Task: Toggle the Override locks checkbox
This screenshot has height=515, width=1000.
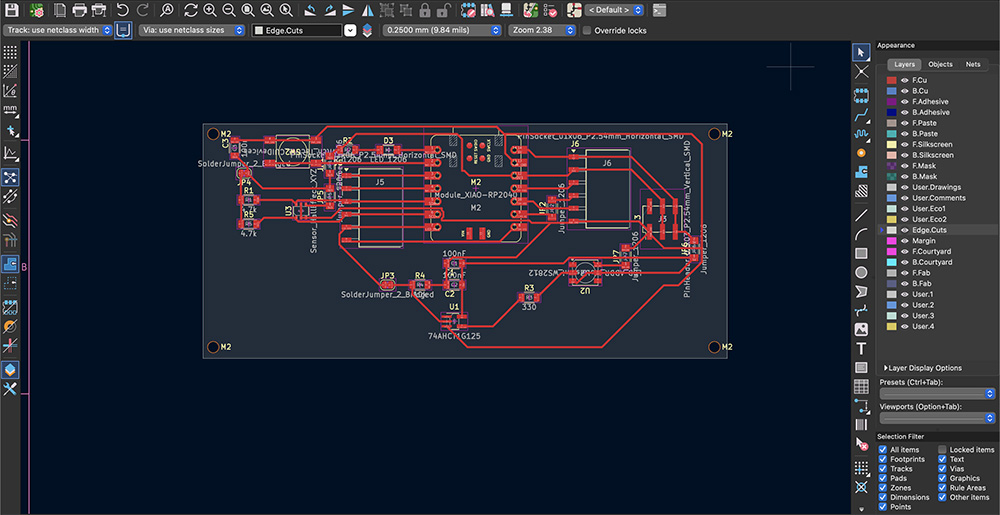Action: [587, 31]
